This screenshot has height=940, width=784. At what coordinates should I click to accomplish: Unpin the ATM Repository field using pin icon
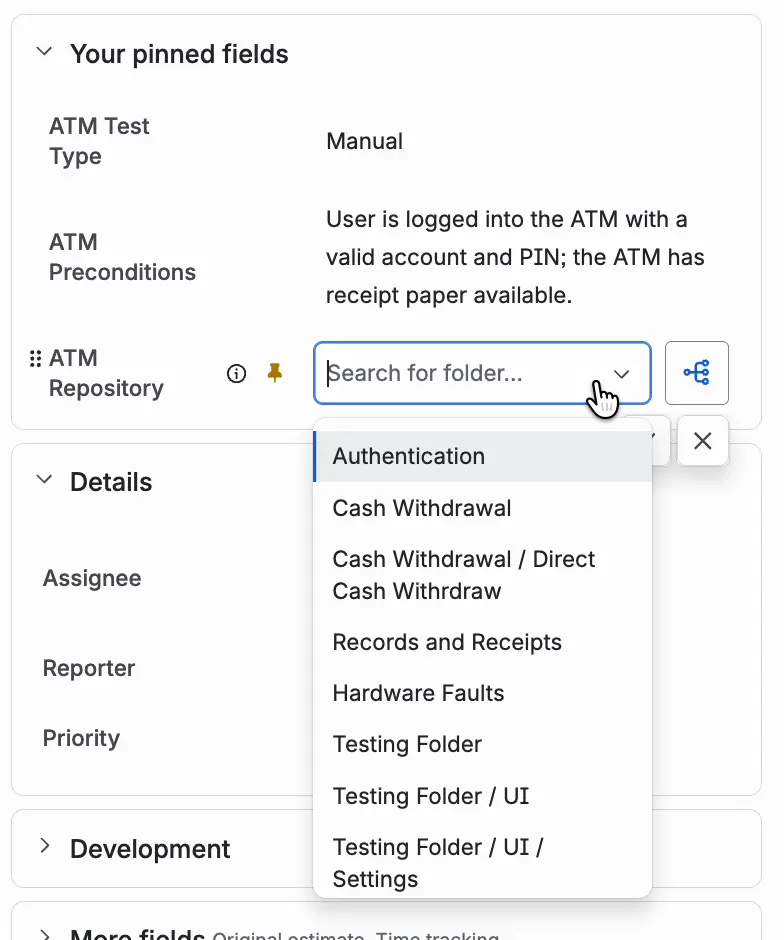(x=275, y=373)
